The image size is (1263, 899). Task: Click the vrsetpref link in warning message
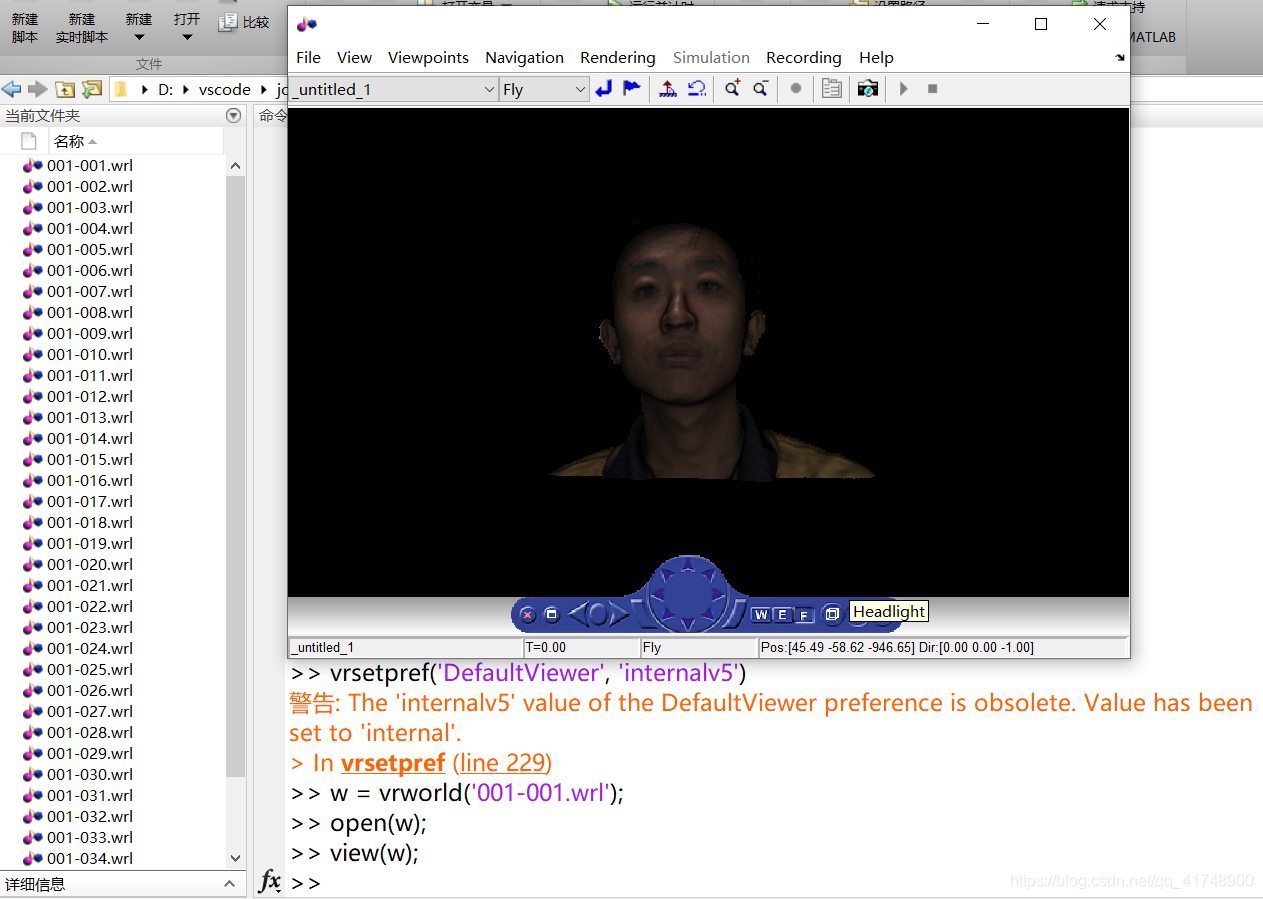pos(393,763)
